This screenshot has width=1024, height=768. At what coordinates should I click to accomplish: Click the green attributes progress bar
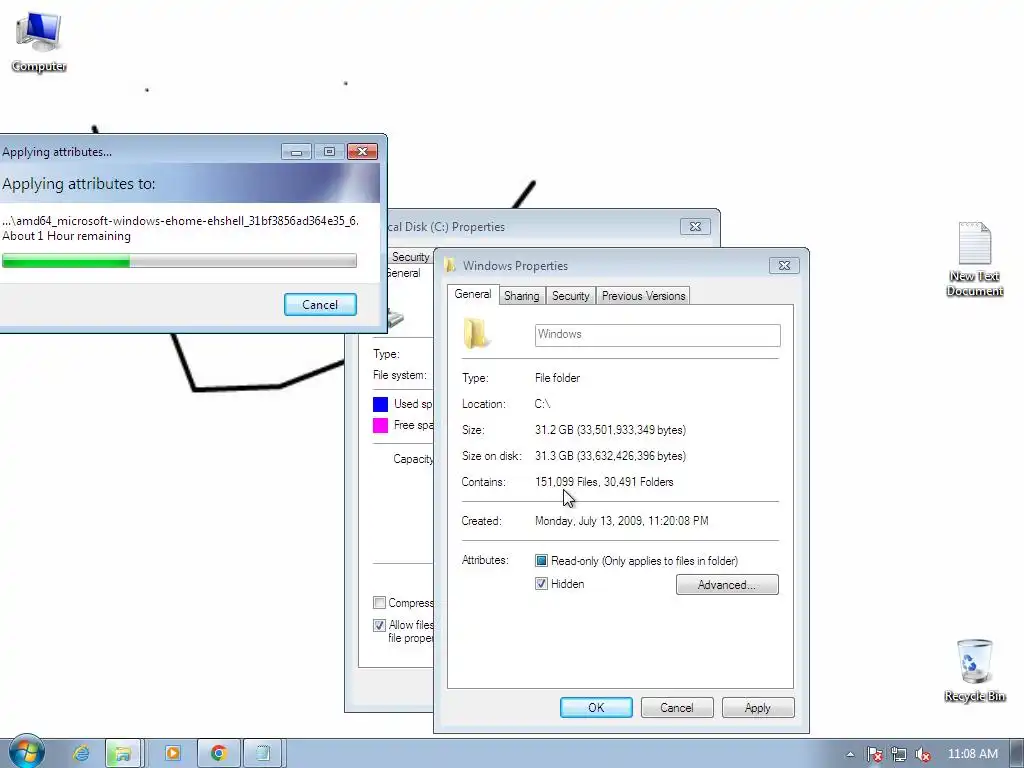point(179,261)
